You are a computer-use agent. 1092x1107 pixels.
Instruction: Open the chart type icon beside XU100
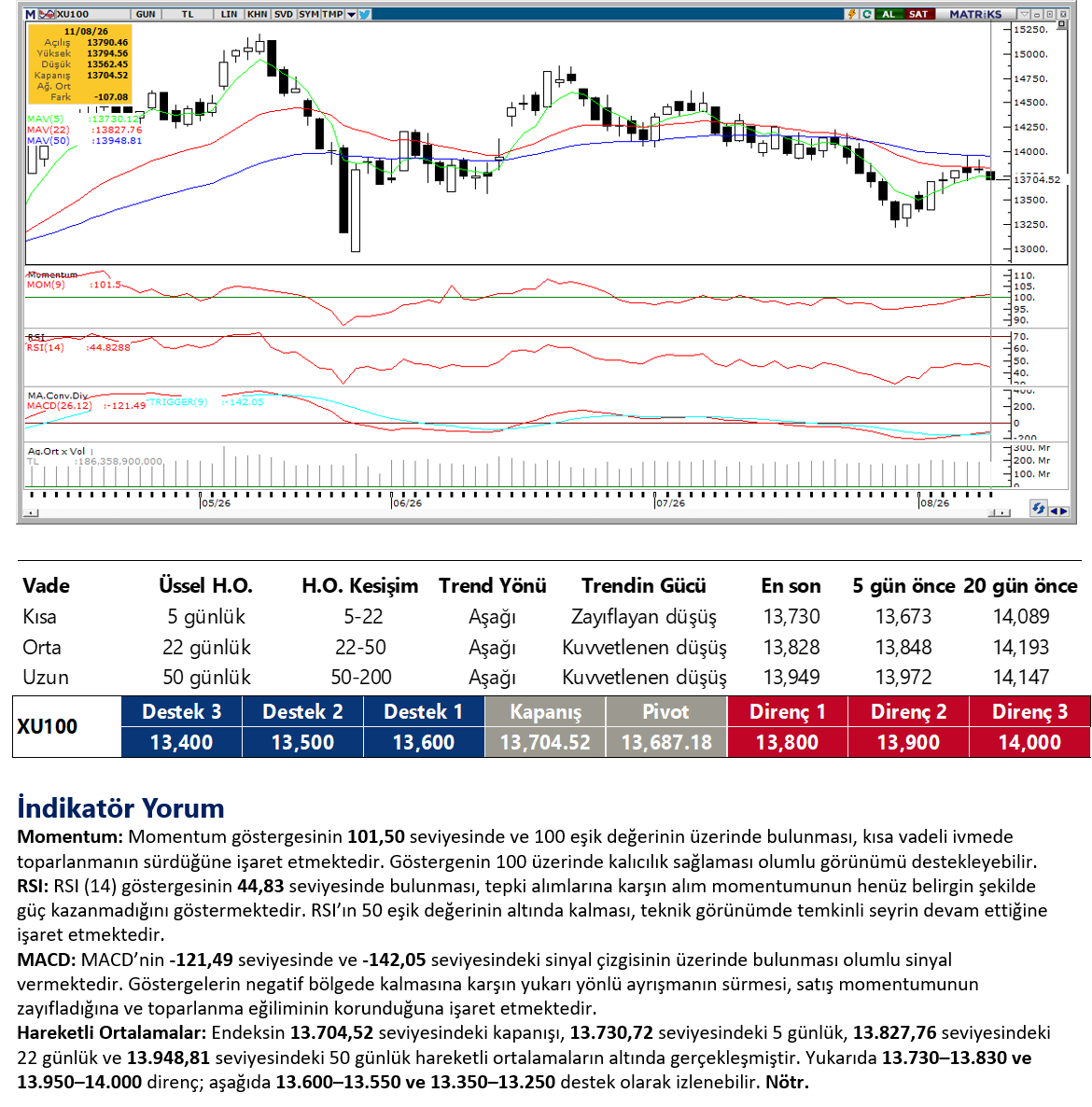47,14
